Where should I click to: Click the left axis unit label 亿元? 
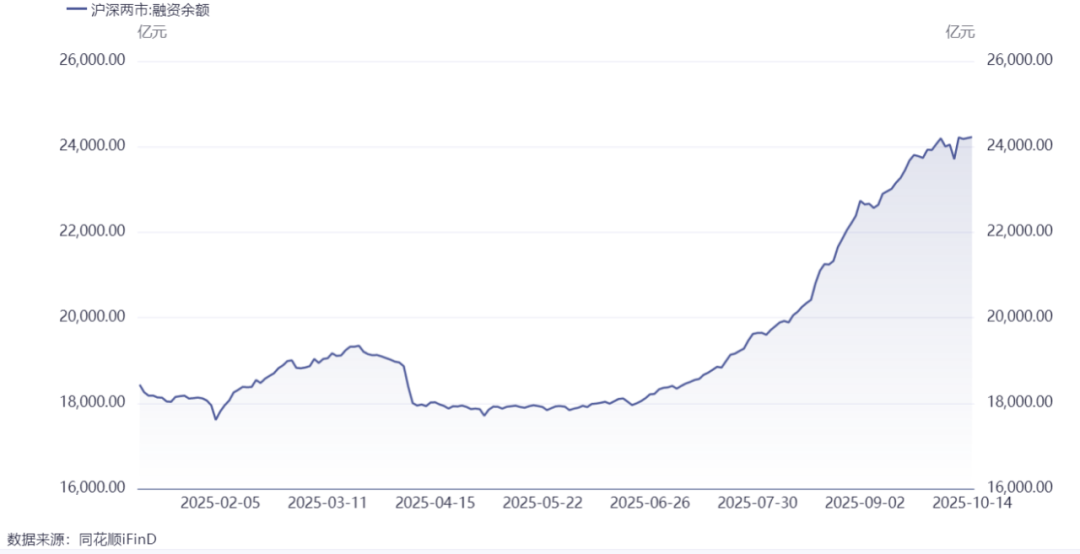pyautogui.click(x=152, y=32)
